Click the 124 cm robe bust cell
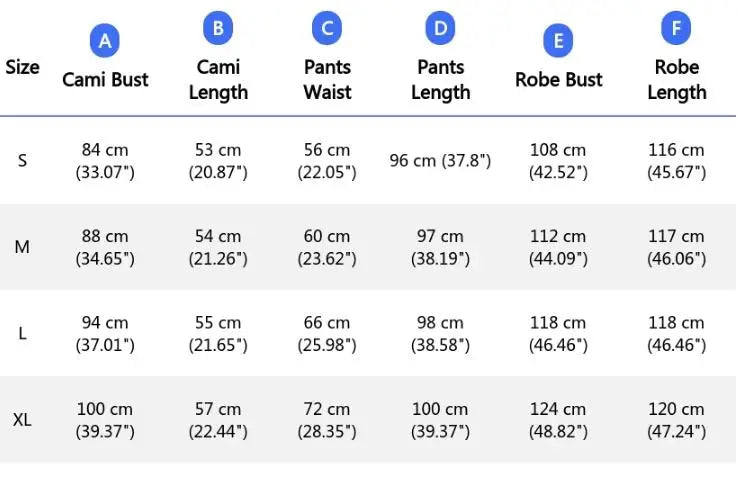The width and height of the screenshot is (739, 485). click(x=558, y=420)
